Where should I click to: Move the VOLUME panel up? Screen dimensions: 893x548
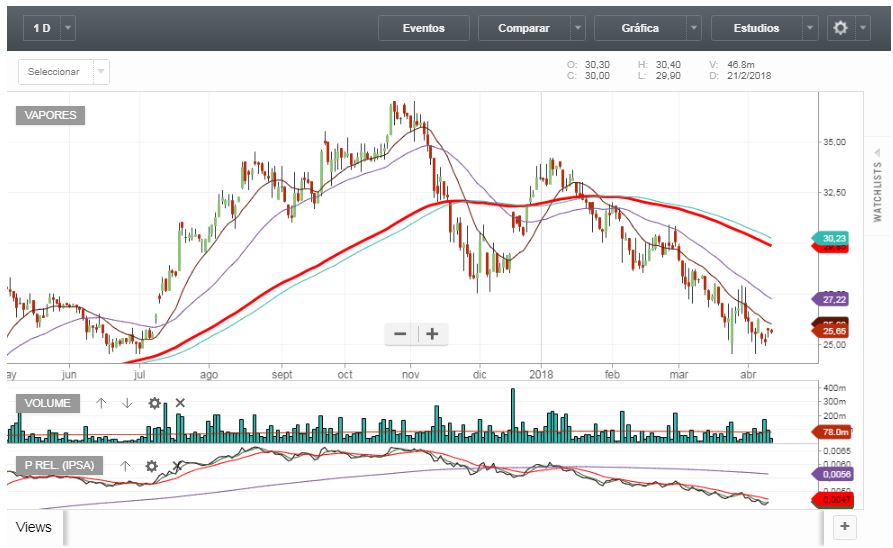pyautogui.click(x=101, y=403)
